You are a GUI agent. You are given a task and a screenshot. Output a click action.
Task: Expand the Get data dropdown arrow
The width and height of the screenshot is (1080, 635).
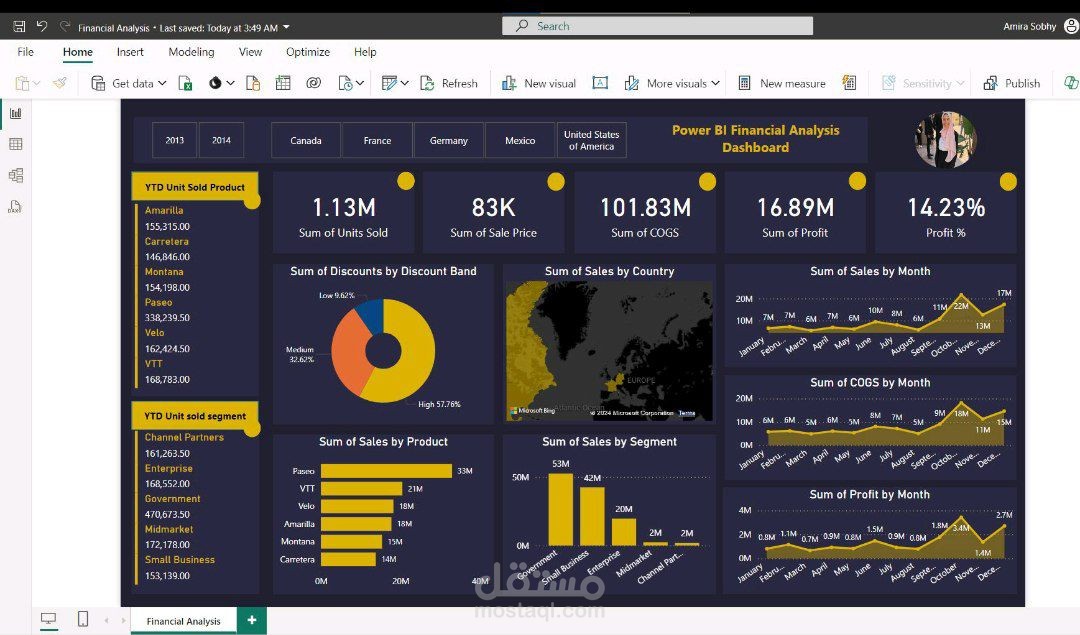tap(162, 83)
